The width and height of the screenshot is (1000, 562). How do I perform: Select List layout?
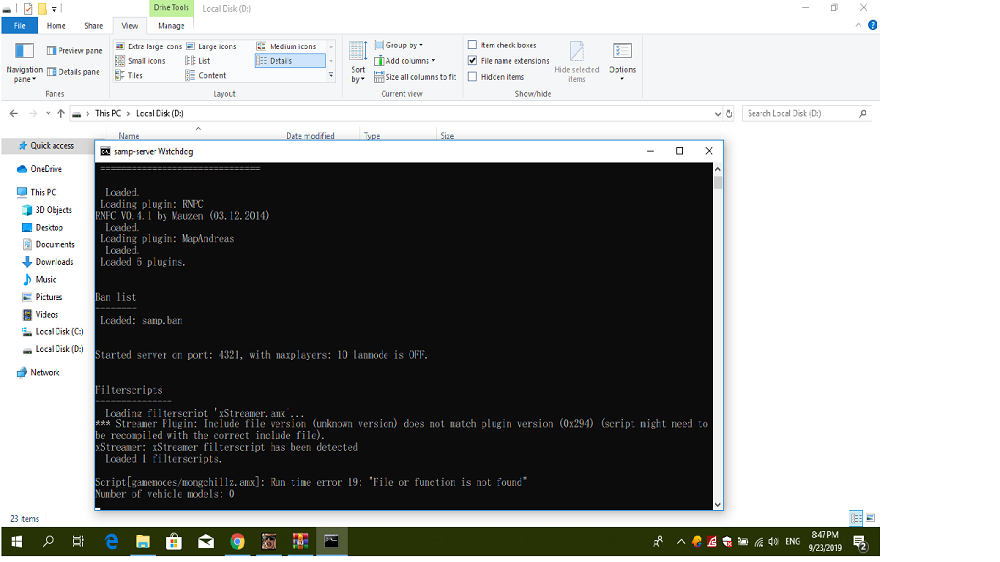198,61
